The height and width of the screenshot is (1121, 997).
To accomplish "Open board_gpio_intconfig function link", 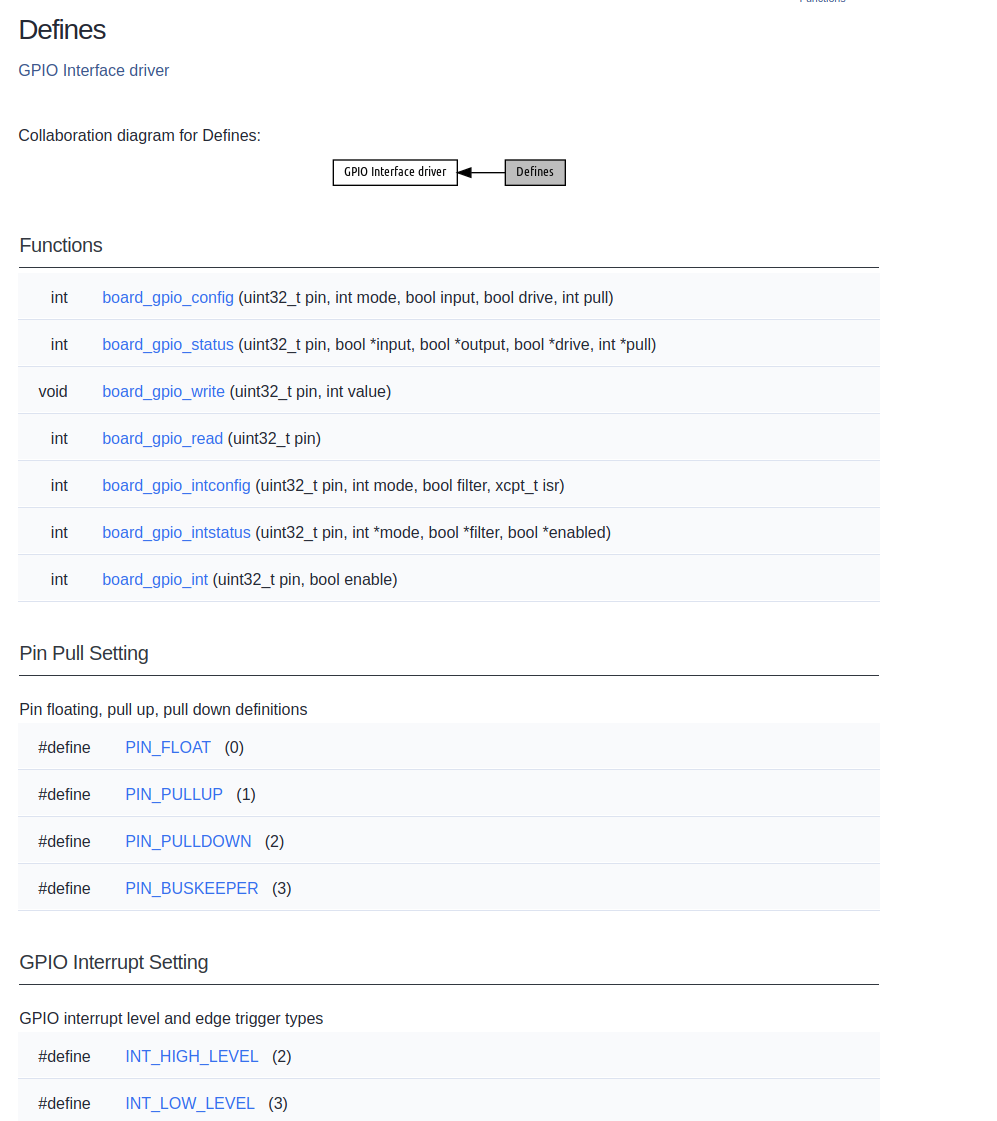I will (x=176, y=486).
